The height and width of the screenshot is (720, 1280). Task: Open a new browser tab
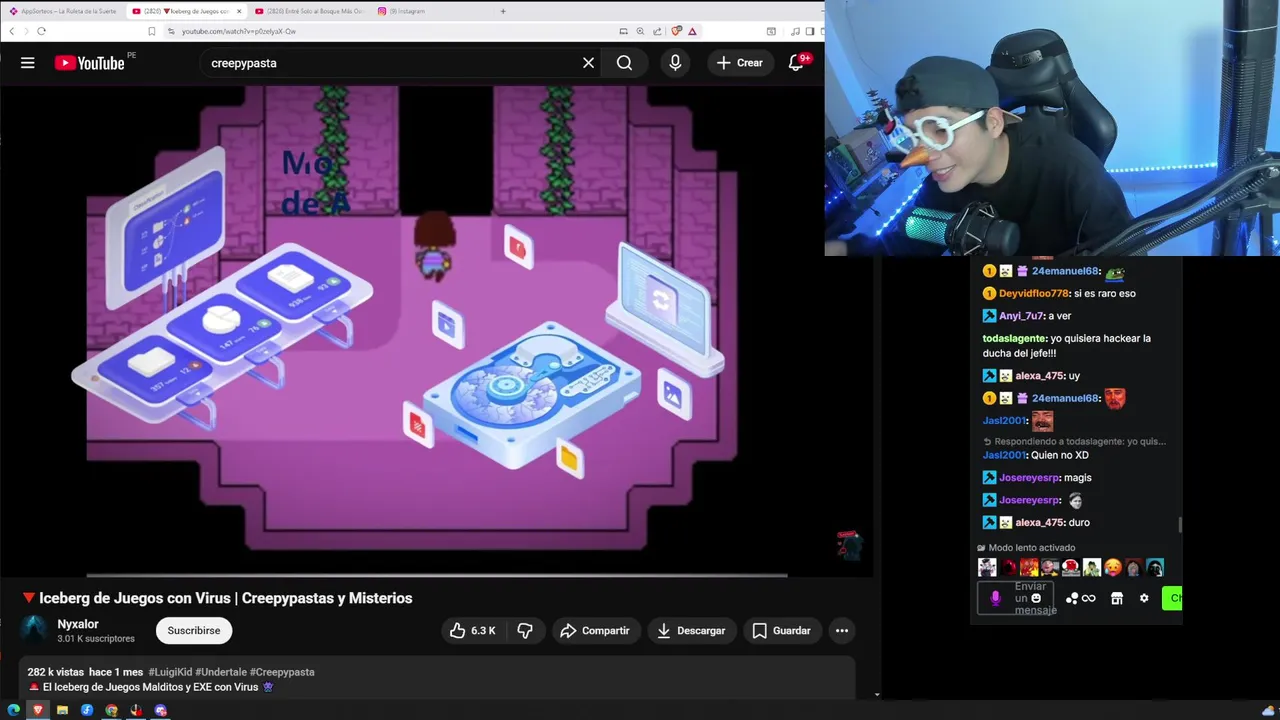503,11
